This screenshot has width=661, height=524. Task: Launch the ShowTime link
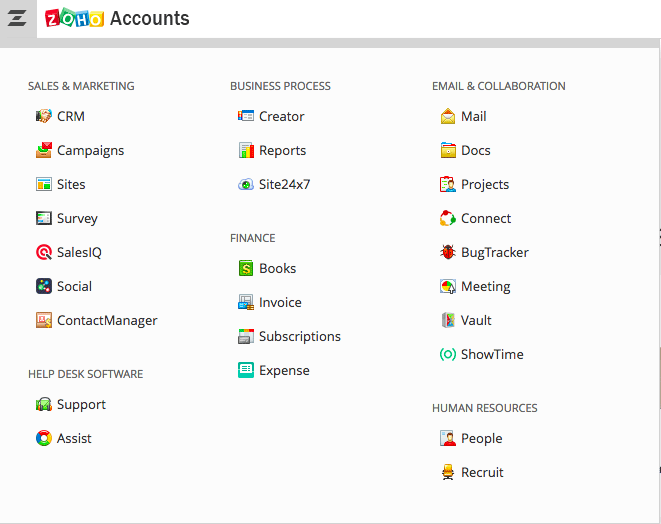pos(492,355)
